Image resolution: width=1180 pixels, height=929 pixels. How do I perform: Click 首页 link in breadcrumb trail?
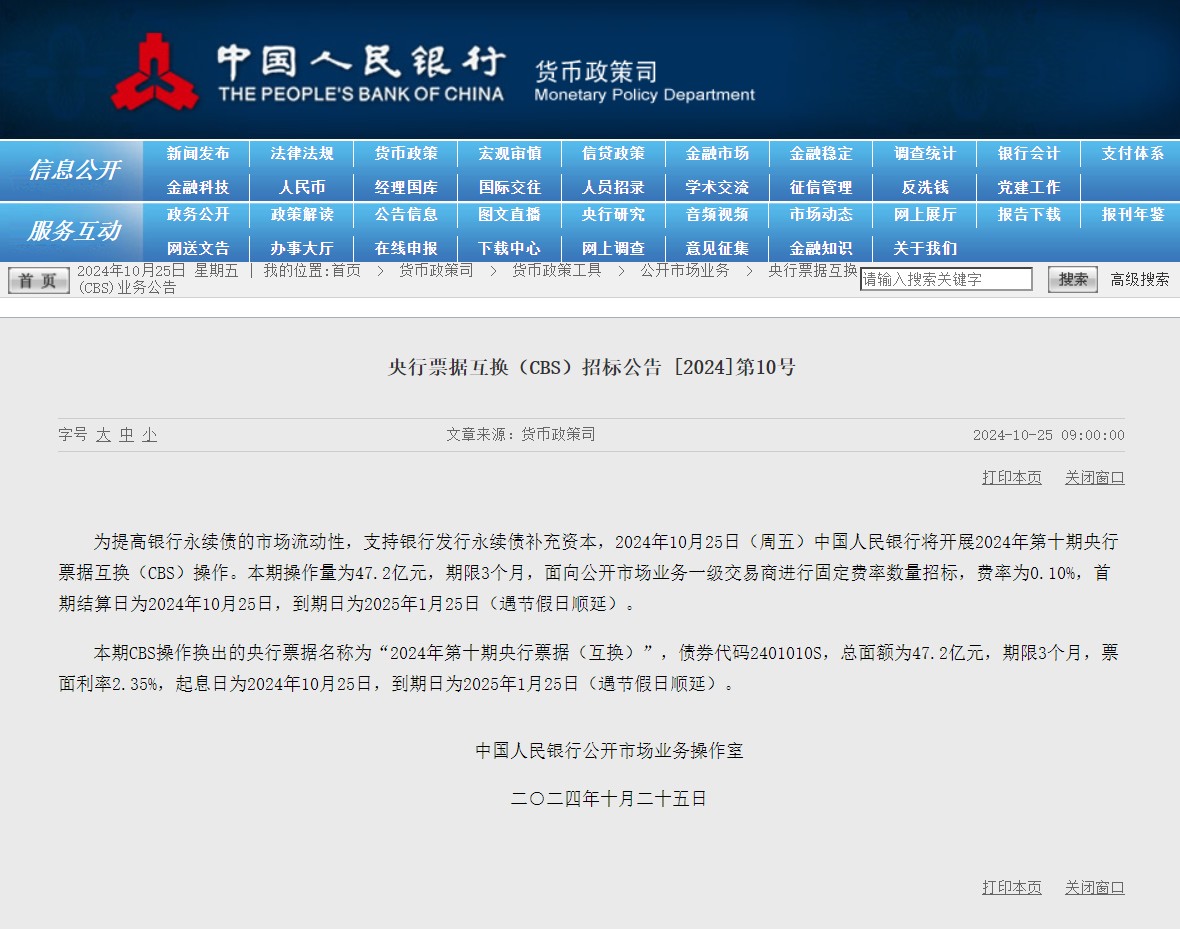point(346,270)
